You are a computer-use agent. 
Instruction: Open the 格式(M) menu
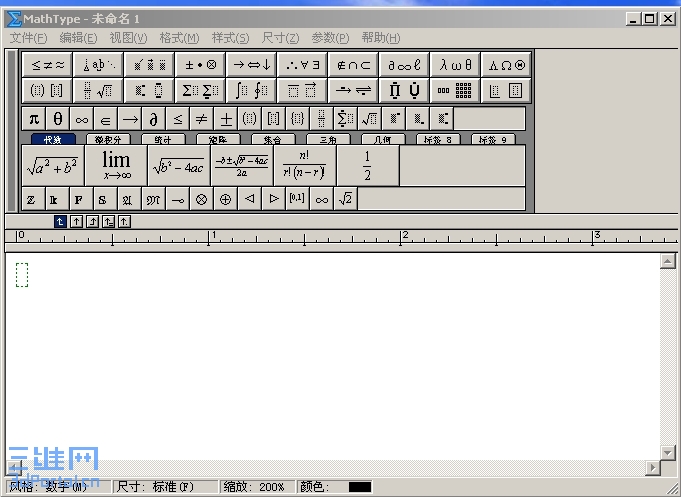pos(179,38)
